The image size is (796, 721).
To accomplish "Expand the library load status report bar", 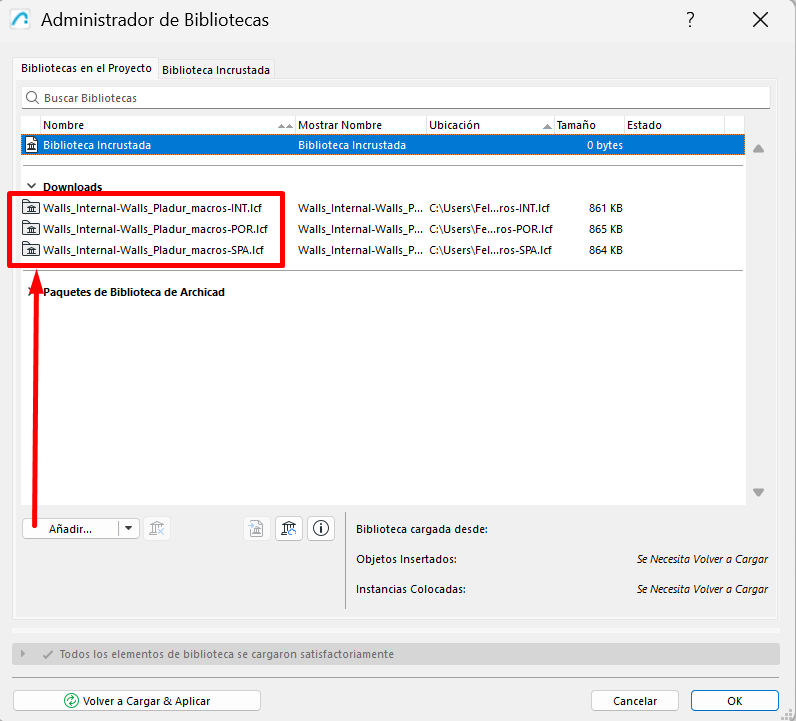I will click(x=23, y=654).
